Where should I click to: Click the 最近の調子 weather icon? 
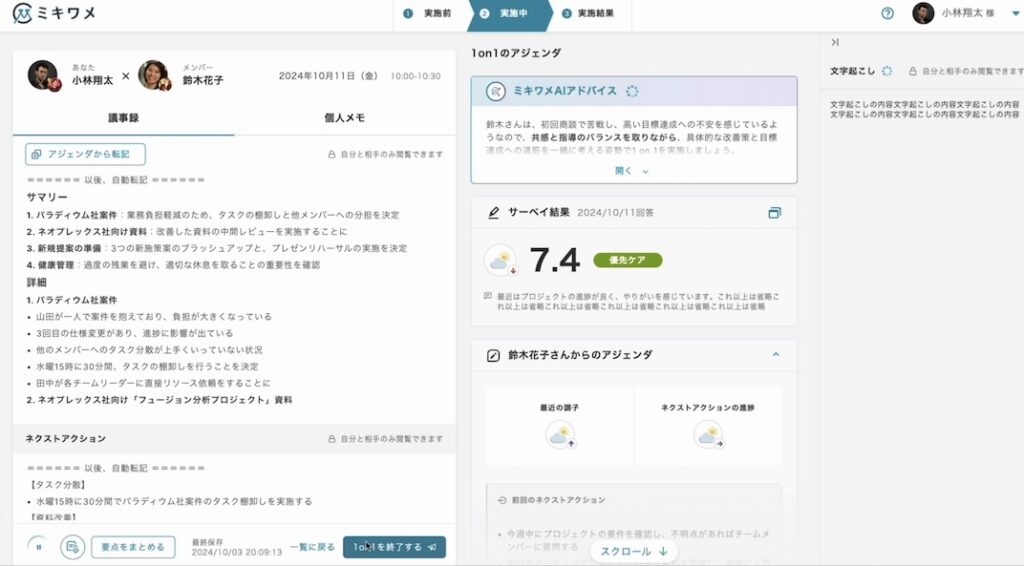(x=560, y=435)
